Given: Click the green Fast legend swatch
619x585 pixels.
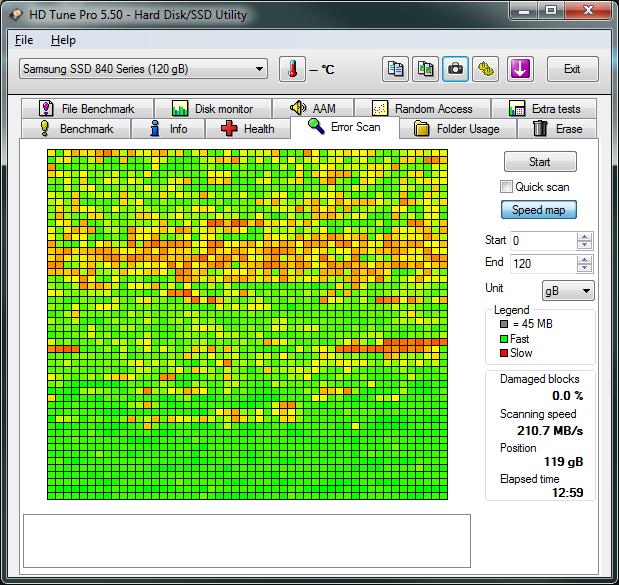Looking at the screenshot, I should pyautogui.click(x=504, y=339).
